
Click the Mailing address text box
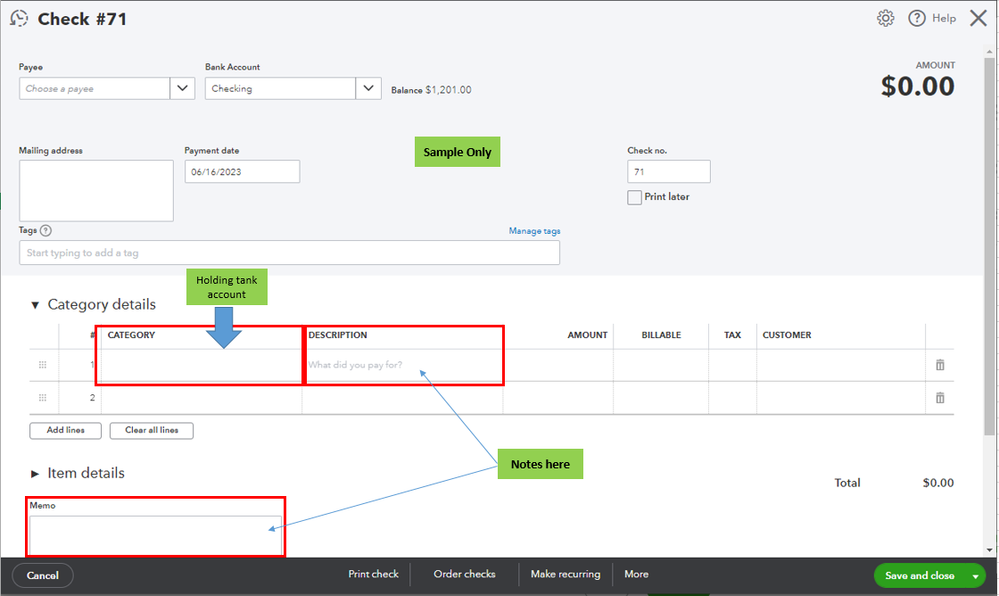click(96, 191)
